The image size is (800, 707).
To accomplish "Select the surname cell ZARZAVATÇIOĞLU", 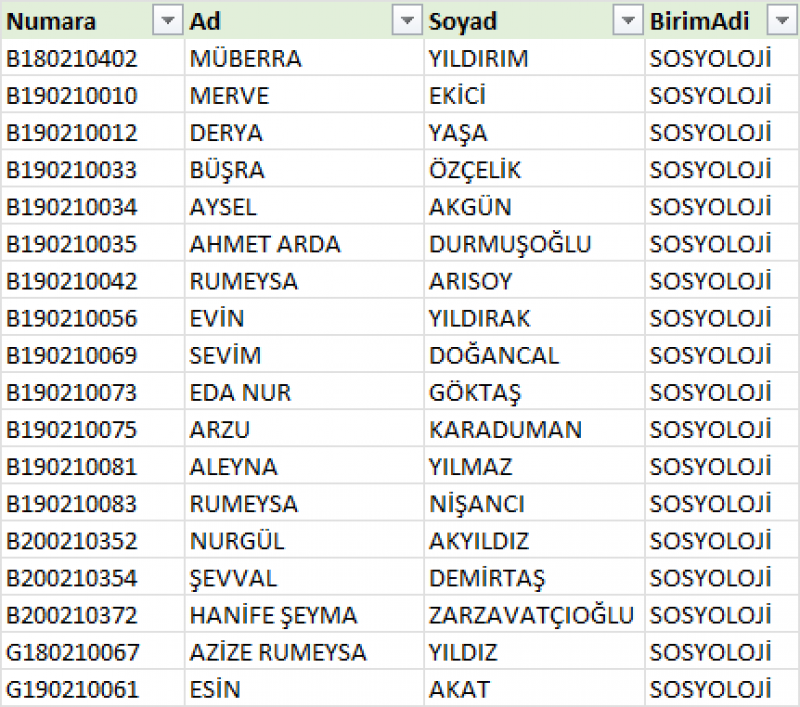I will [531, 615].
